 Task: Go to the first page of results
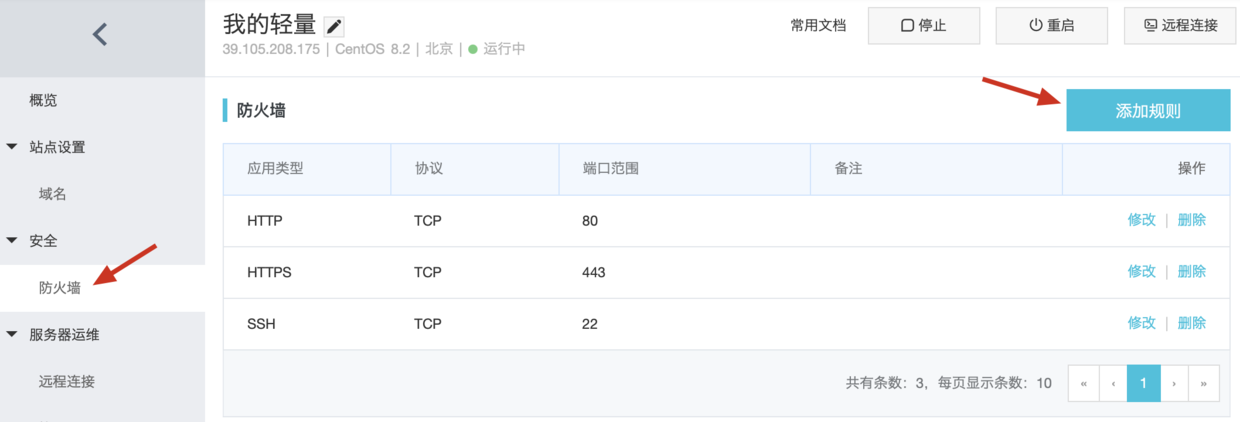click(x=1084, y=383)
